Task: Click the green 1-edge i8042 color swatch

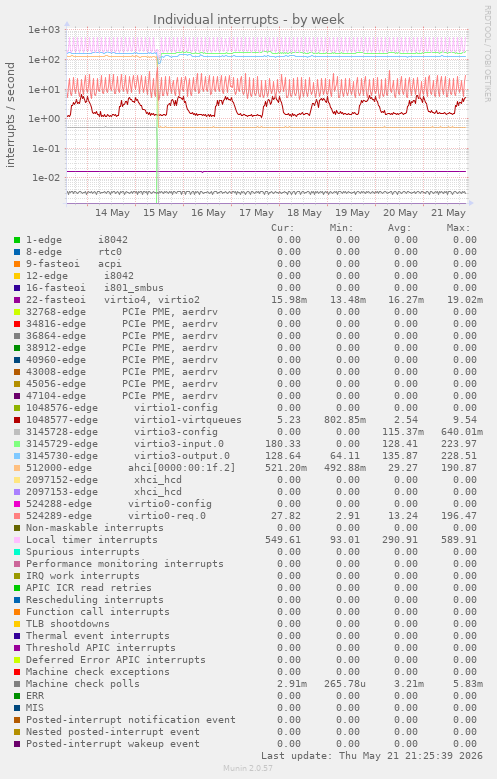Action: [17, 240]
